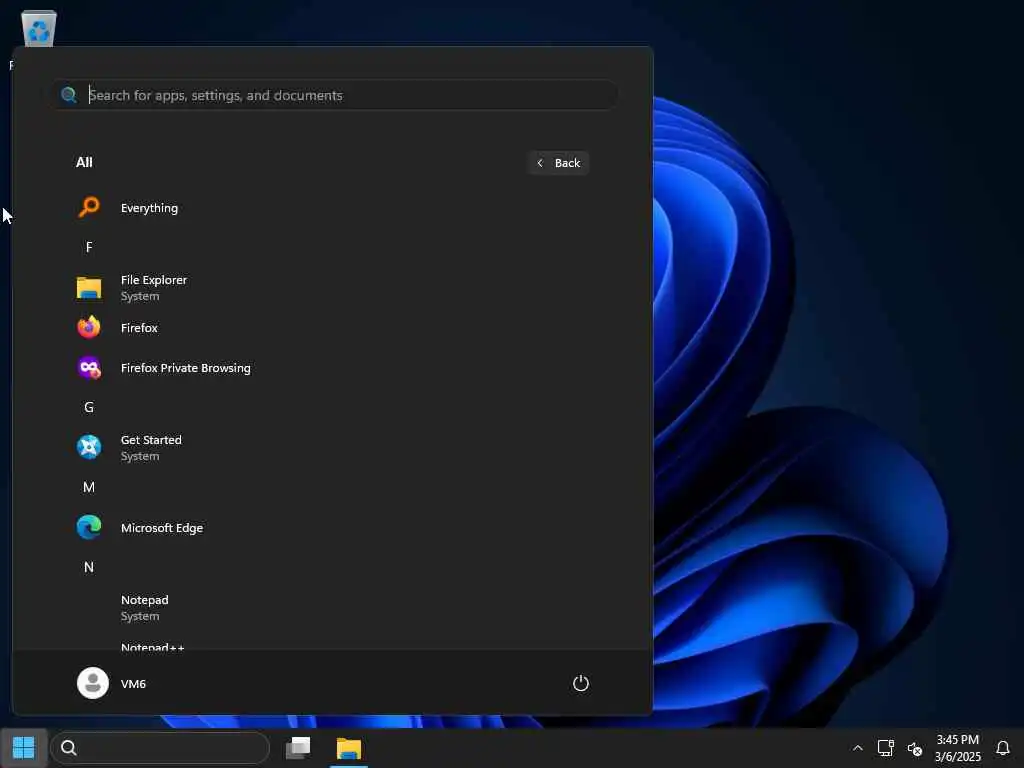Viewport: 1024px width, 768px height.
Task: Open Firefox browser icon in app list
Action: pyautogui.click(x=89, y=328)
